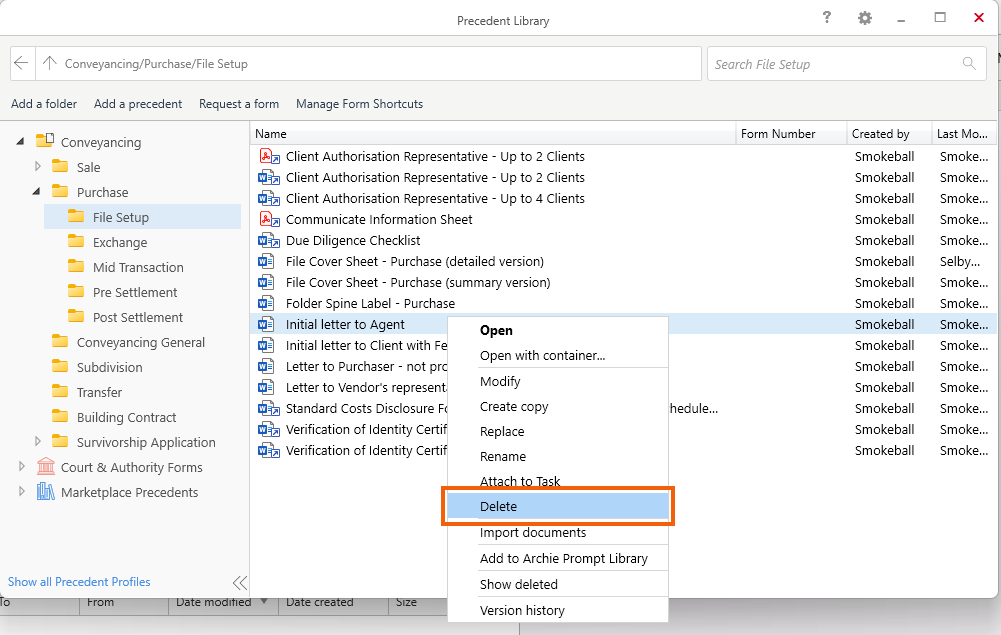Click the search magnifier icon
This screenshot has width=1001, height=635.
(969, 64)
